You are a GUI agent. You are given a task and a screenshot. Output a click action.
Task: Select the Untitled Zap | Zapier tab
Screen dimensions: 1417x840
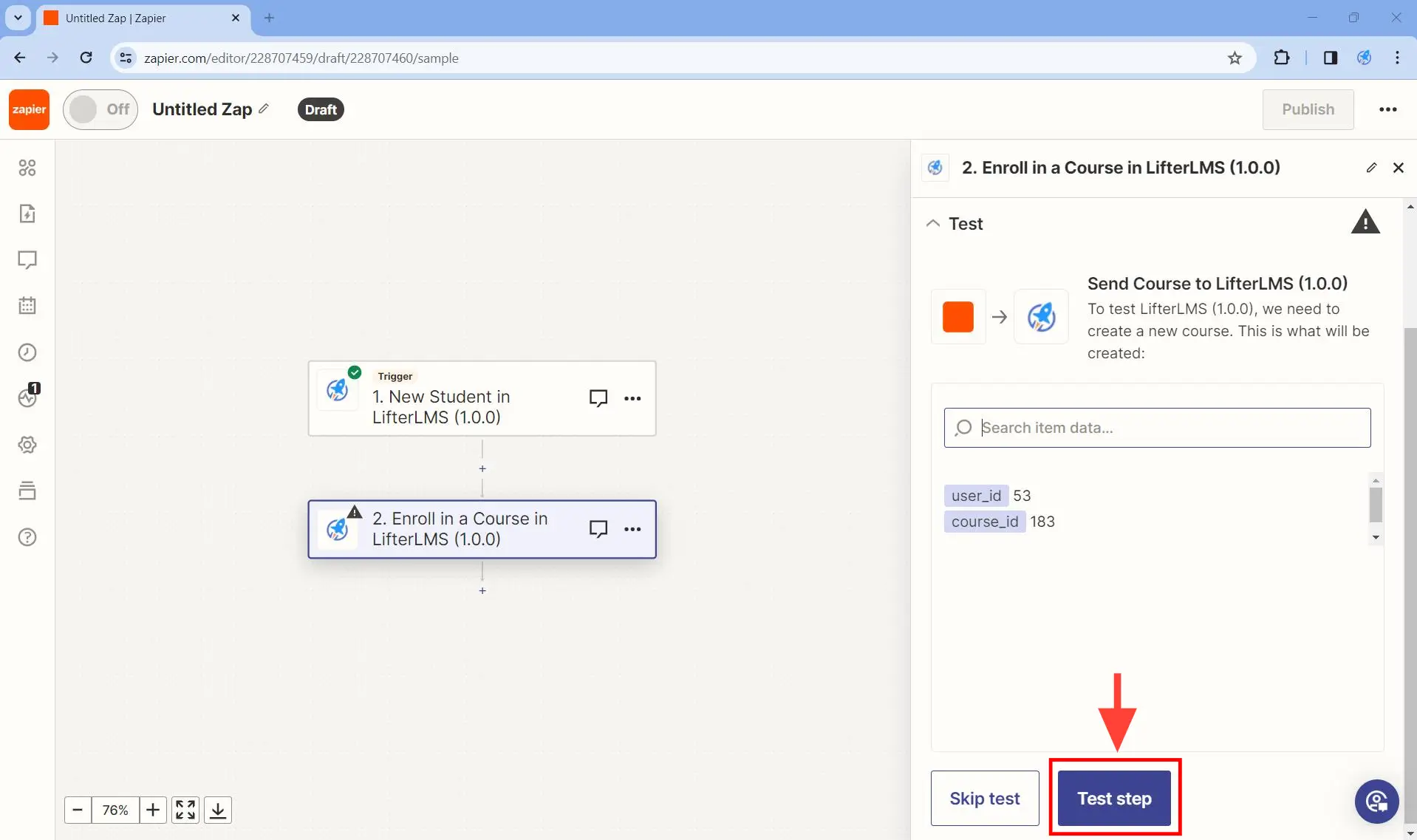(x=143, y=18)
